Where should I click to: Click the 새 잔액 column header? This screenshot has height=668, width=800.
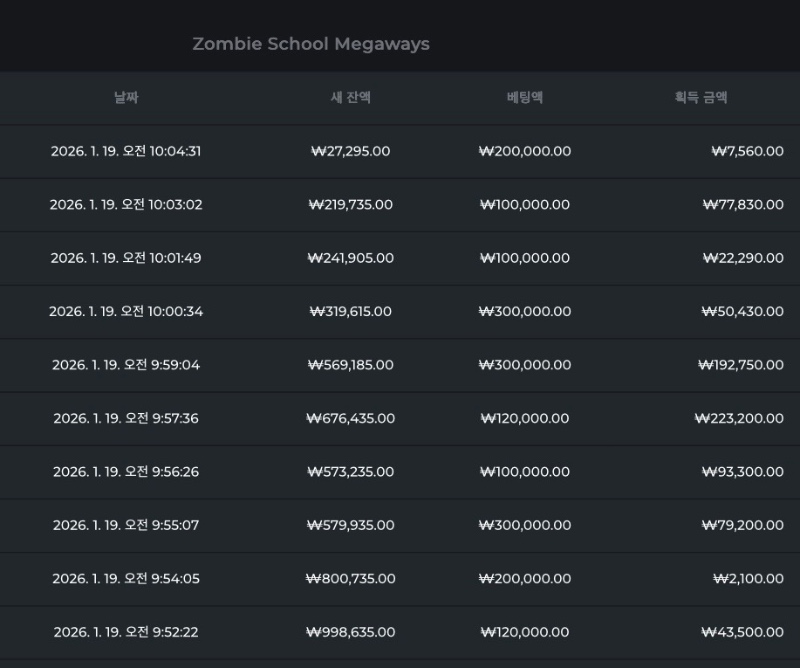[x=350, y=98]
